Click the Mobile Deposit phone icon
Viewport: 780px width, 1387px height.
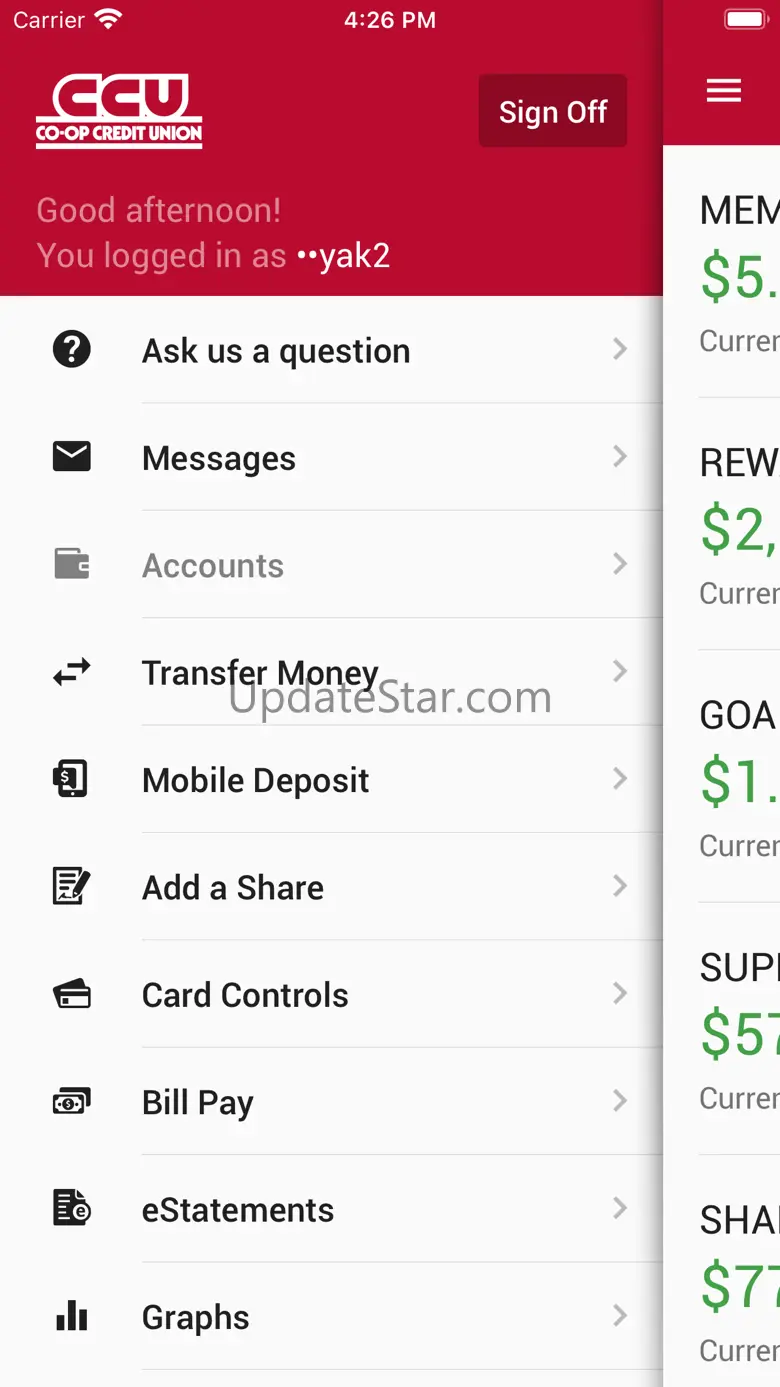(x=72, y=779)
